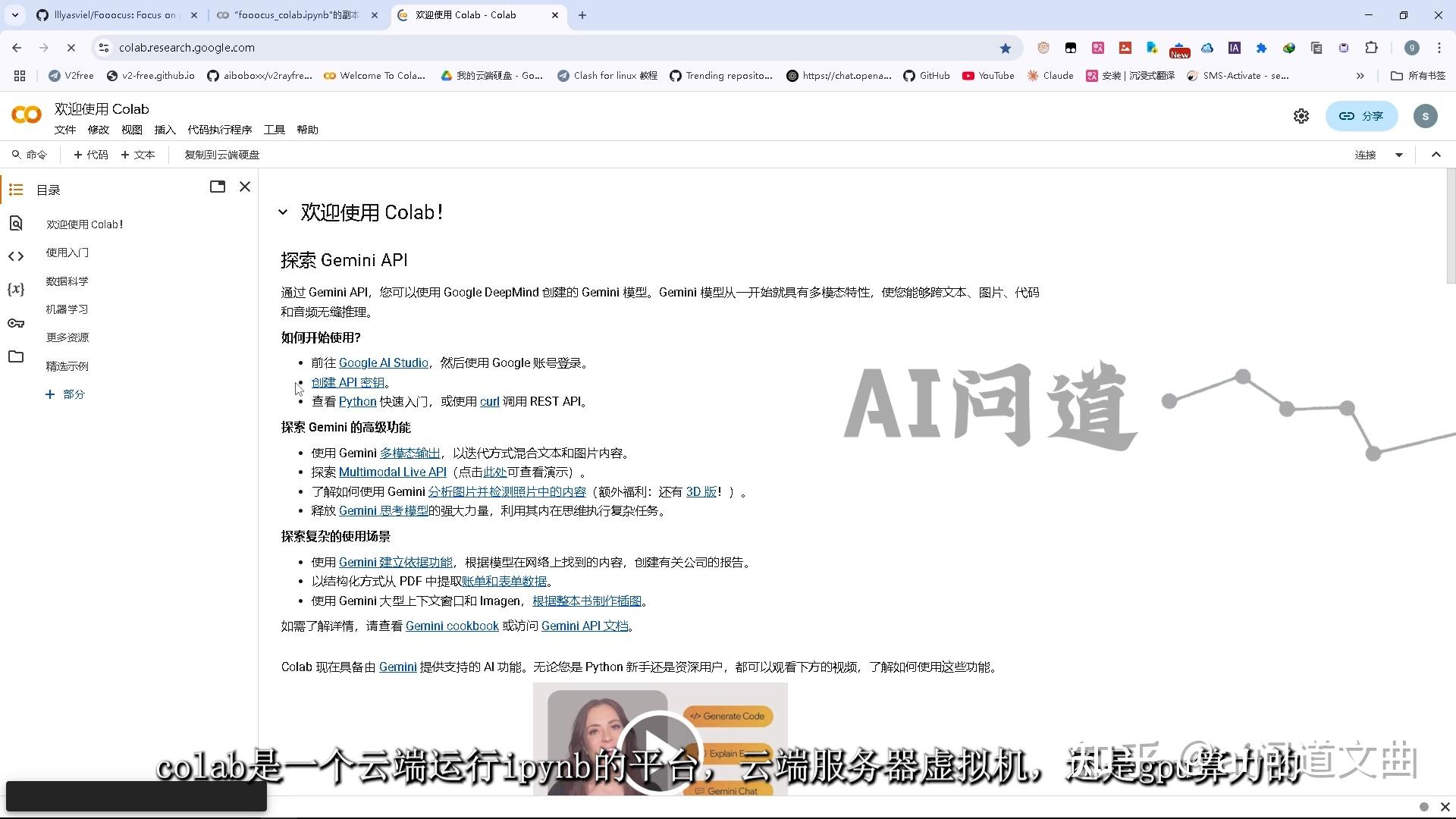Open the Google AI Studio link
Image resolution: width=1456 pixels, height=819 pixels.
(383, 362)
